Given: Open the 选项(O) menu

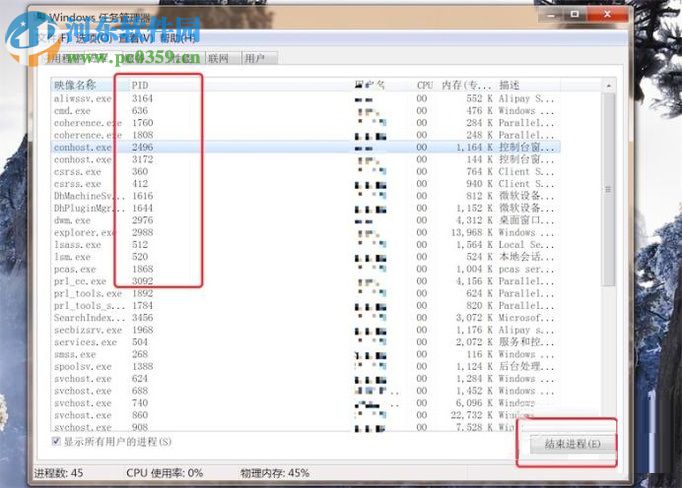Looking at the screenshot, I should [93, 38].
